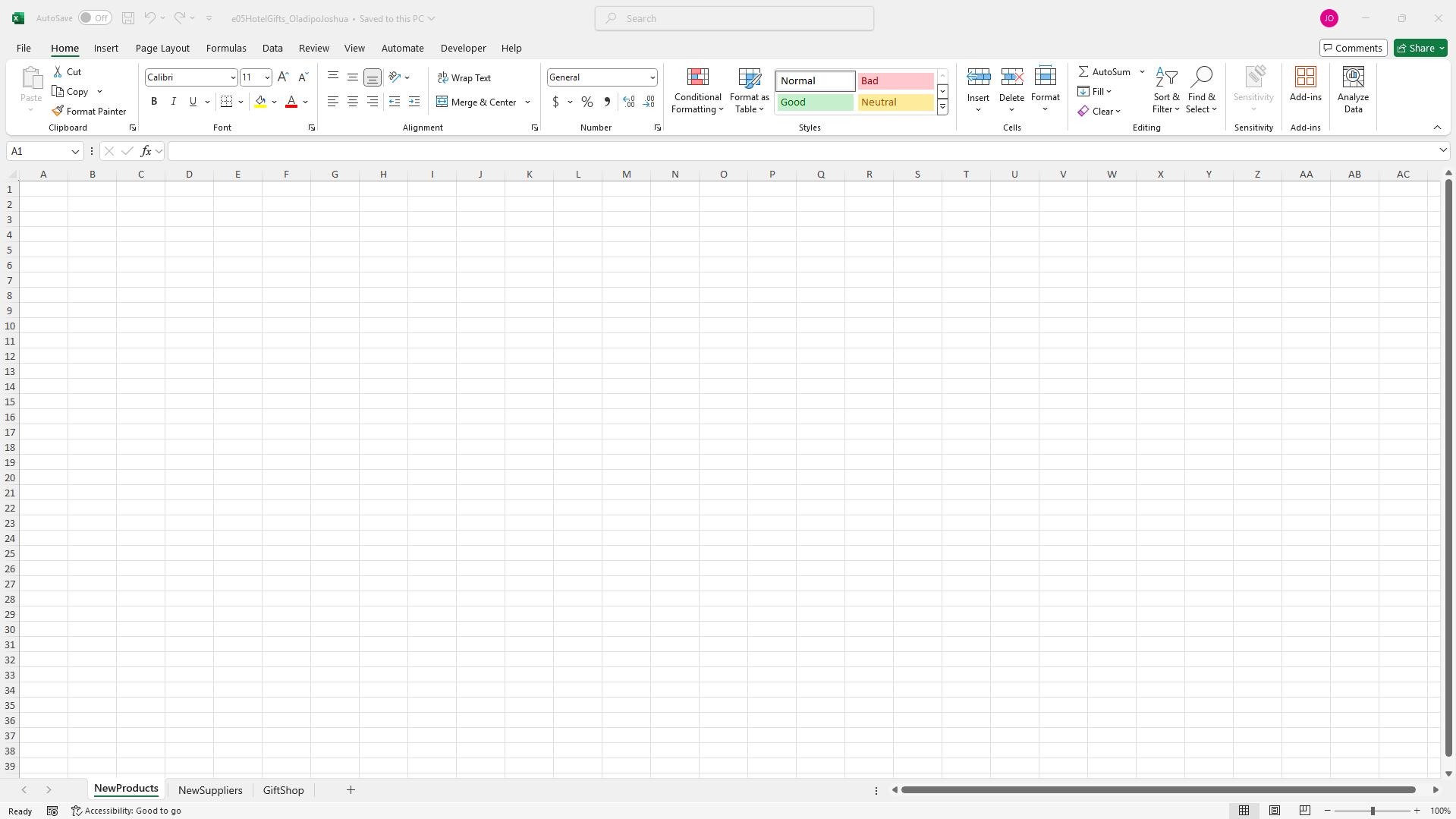
Task: Click the Wrap Text icon
Action: [x=442, y=77]
